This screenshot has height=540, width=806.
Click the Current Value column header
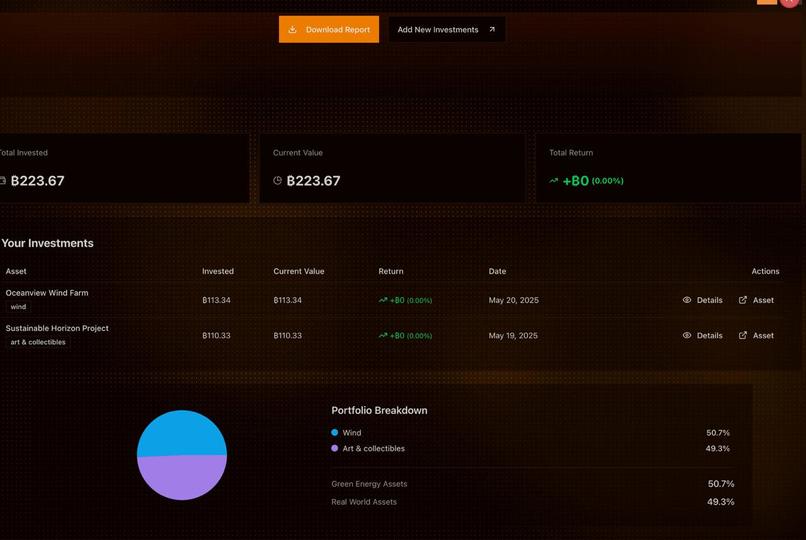299,271
